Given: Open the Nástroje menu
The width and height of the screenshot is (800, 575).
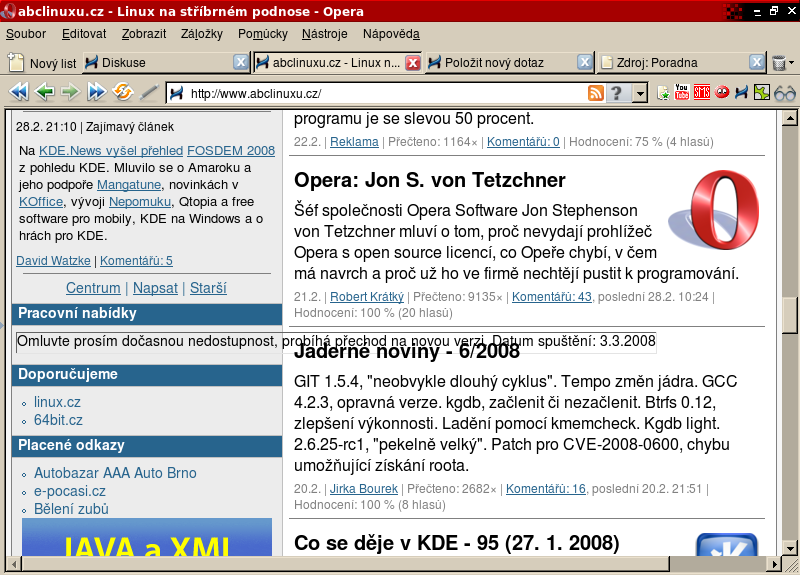Looking at the screenshot, I should [x=324, y=34].
